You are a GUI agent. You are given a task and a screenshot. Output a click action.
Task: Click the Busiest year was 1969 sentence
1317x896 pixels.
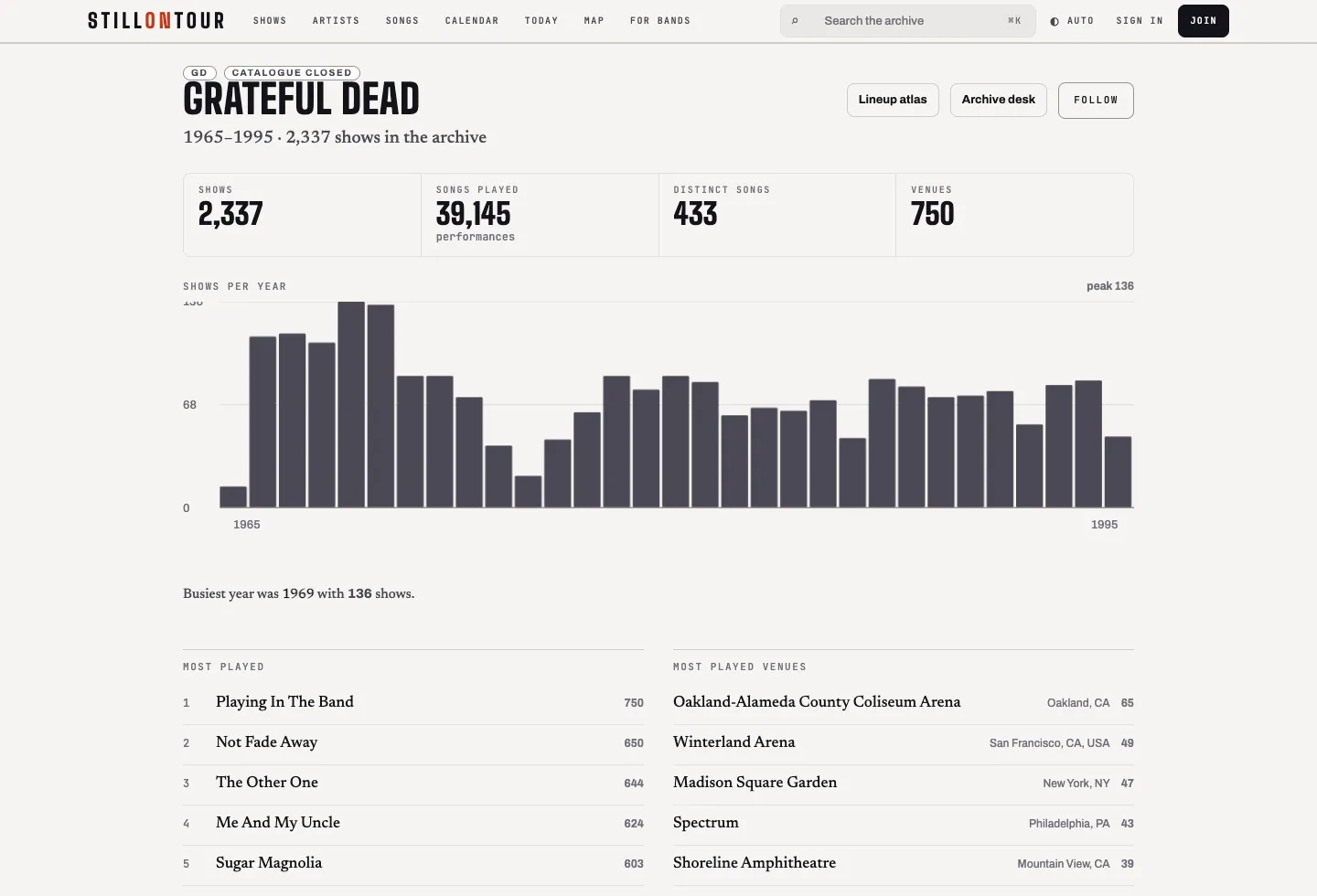pos(298,594)
